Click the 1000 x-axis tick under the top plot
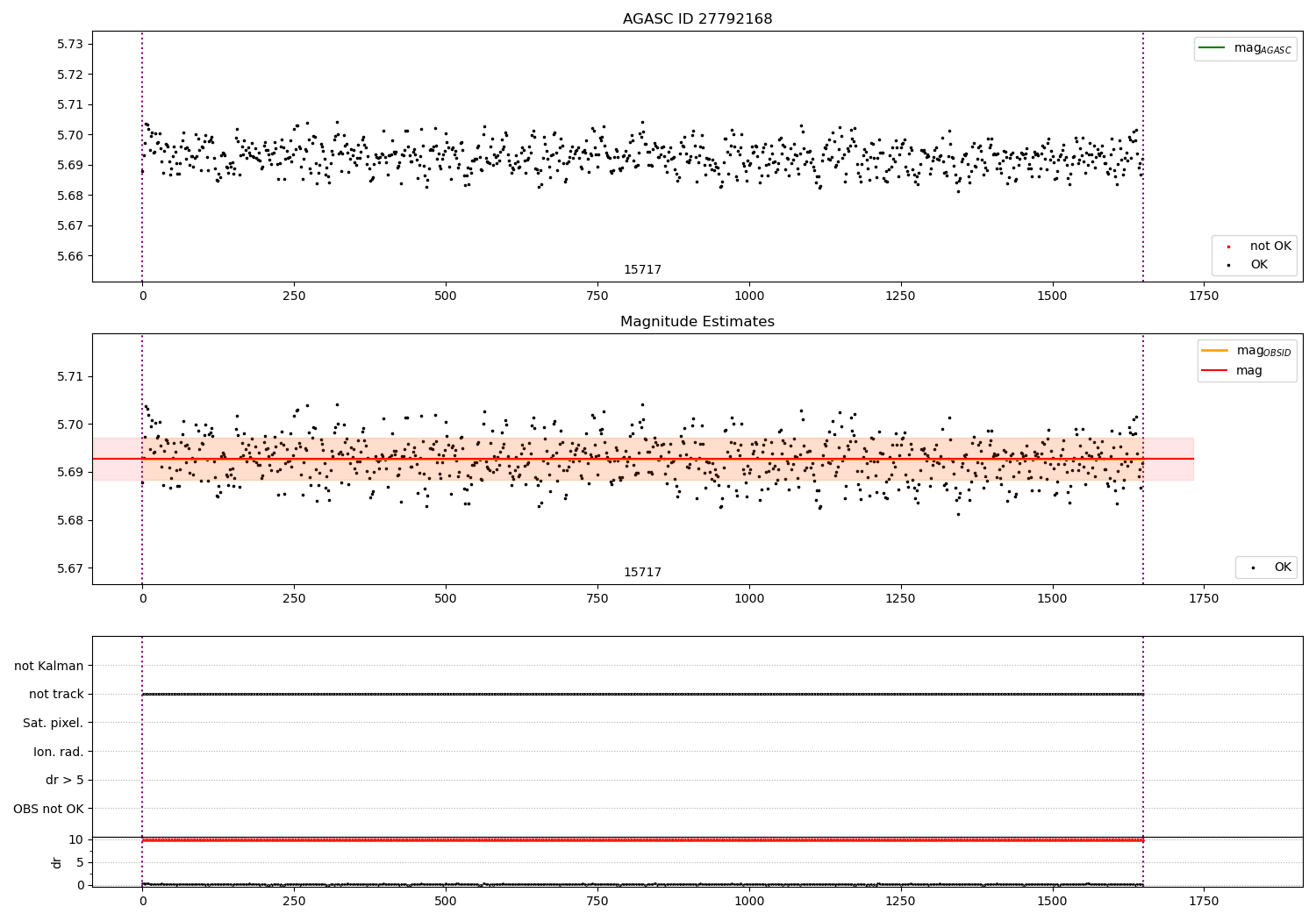 click(x=749, y=296)
